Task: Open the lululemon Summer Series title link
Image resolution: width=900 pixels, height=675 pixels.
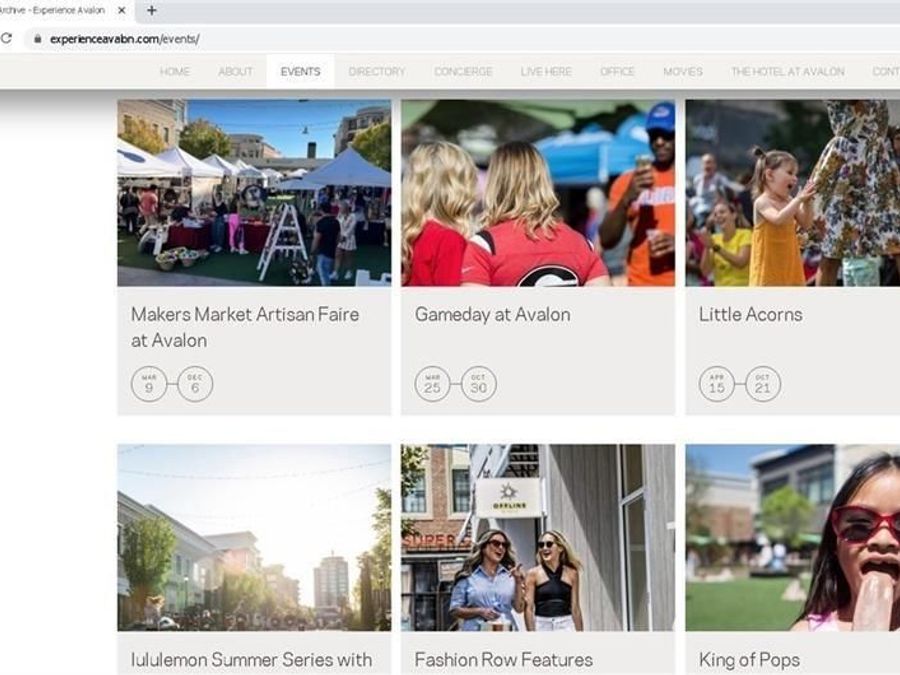Action: [251, 660]
